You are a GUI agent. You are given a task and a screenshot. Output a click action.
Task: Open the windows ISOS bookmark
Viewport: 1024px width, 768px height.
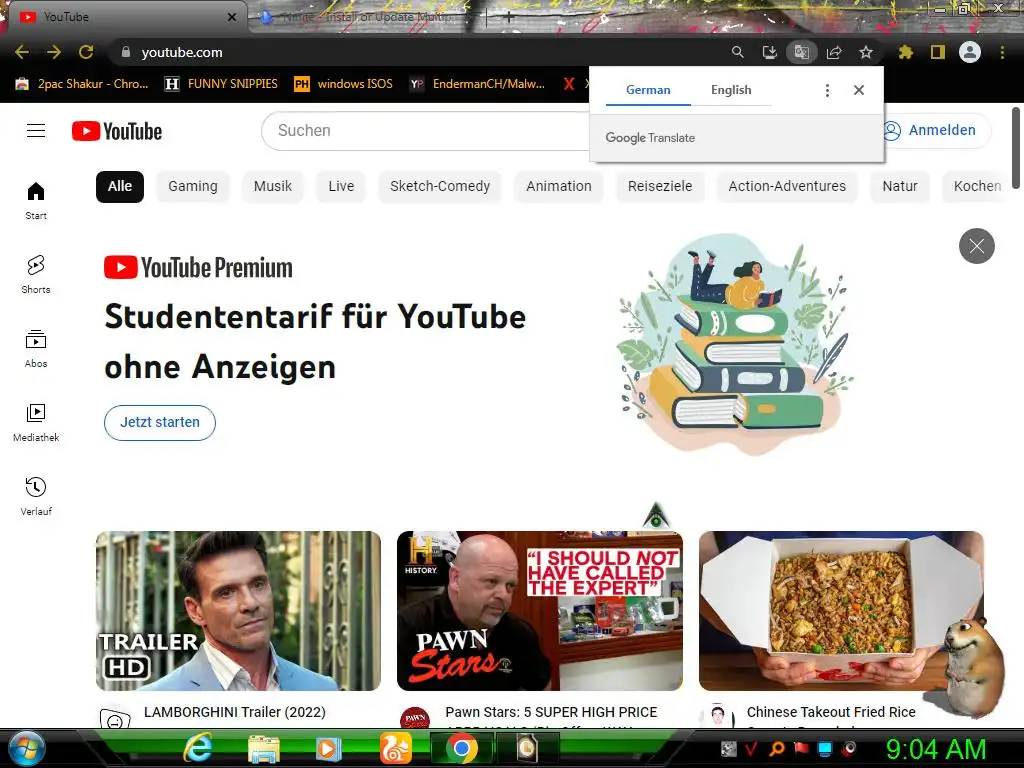344,84
